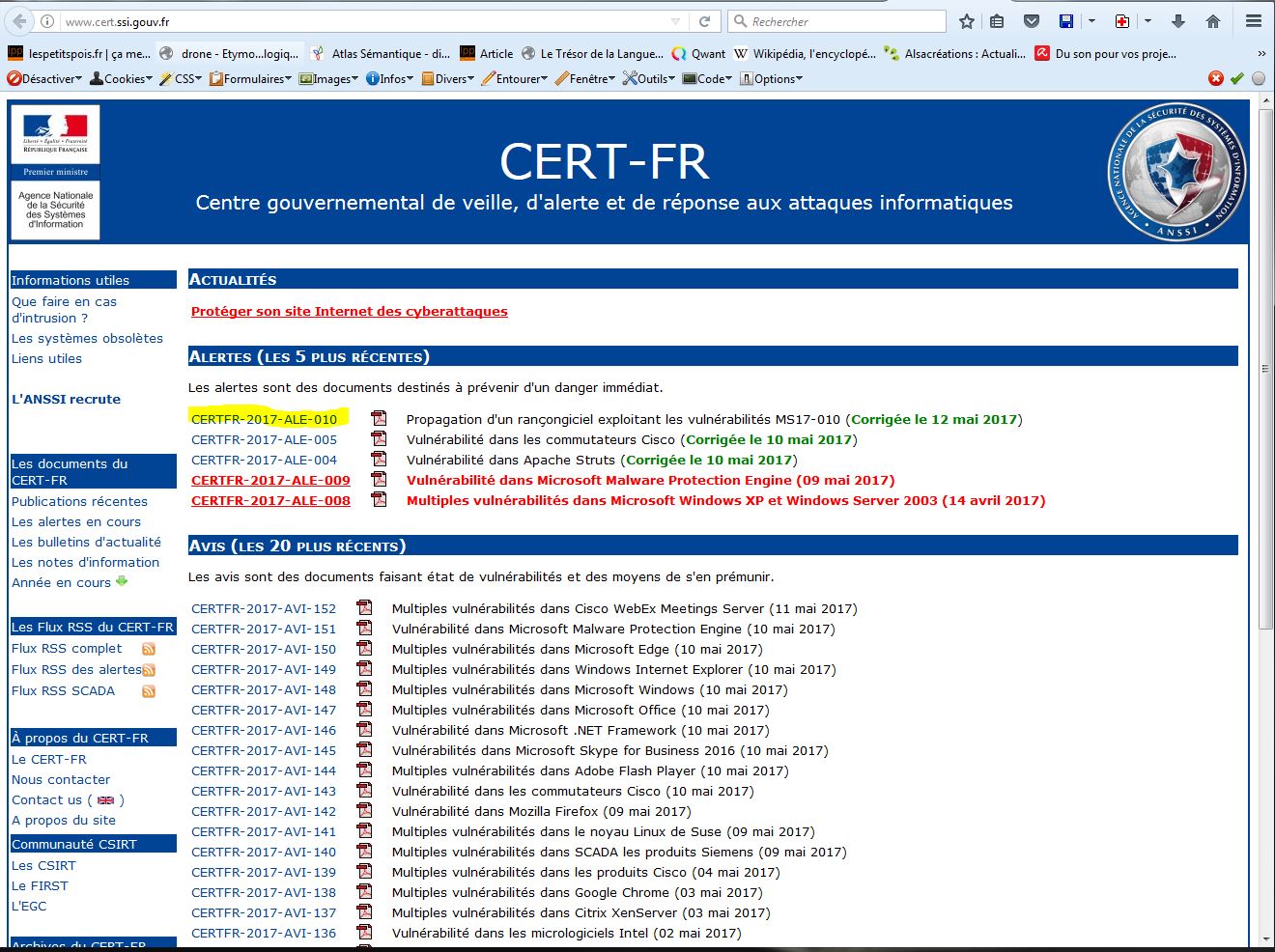Click RSS icon next to Flux RSS complet

[x=149, y=649]
